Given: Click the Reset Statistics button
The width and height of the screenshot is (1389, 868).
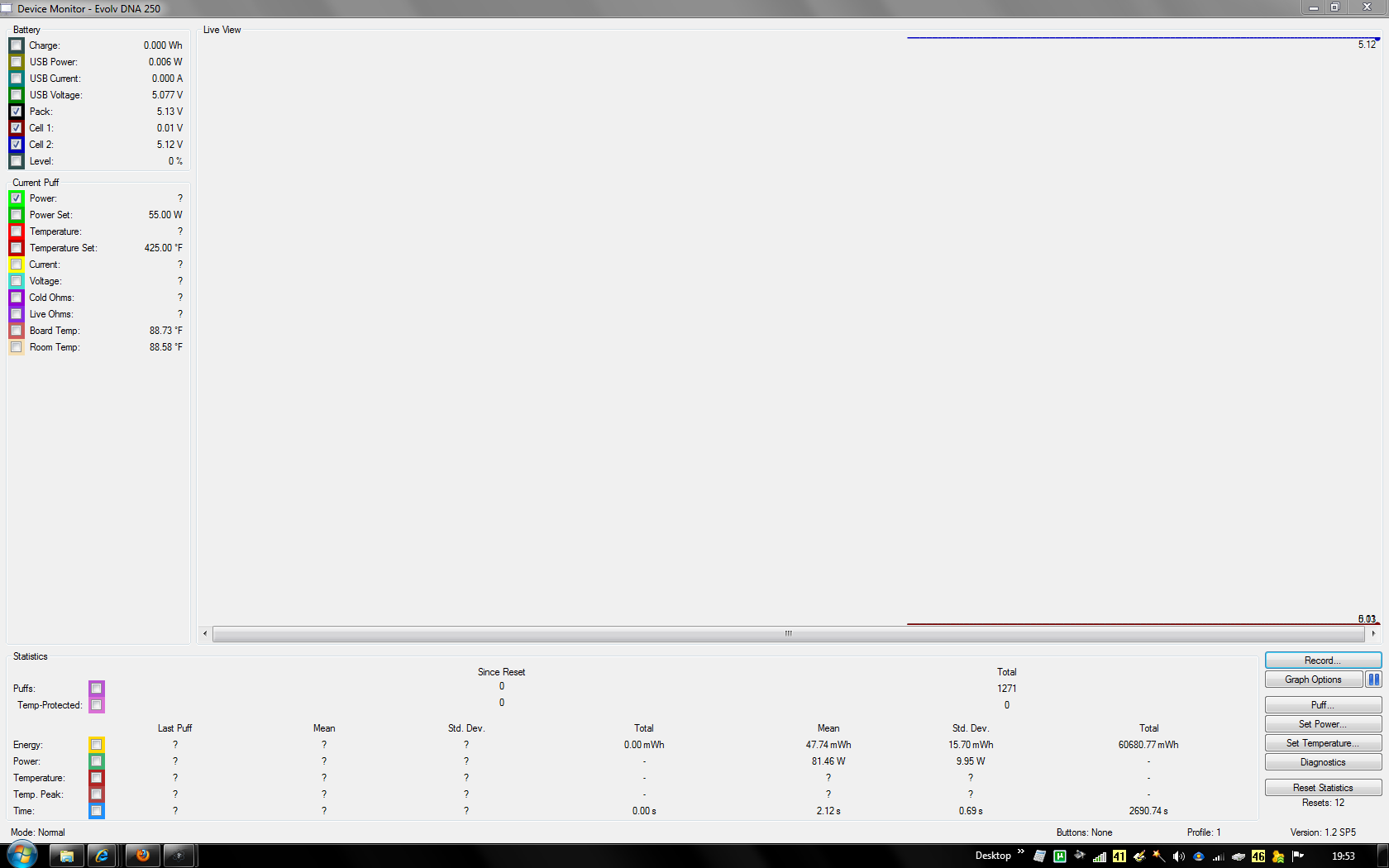Looking at the screenshot, I should click(x=1322, y=788).
